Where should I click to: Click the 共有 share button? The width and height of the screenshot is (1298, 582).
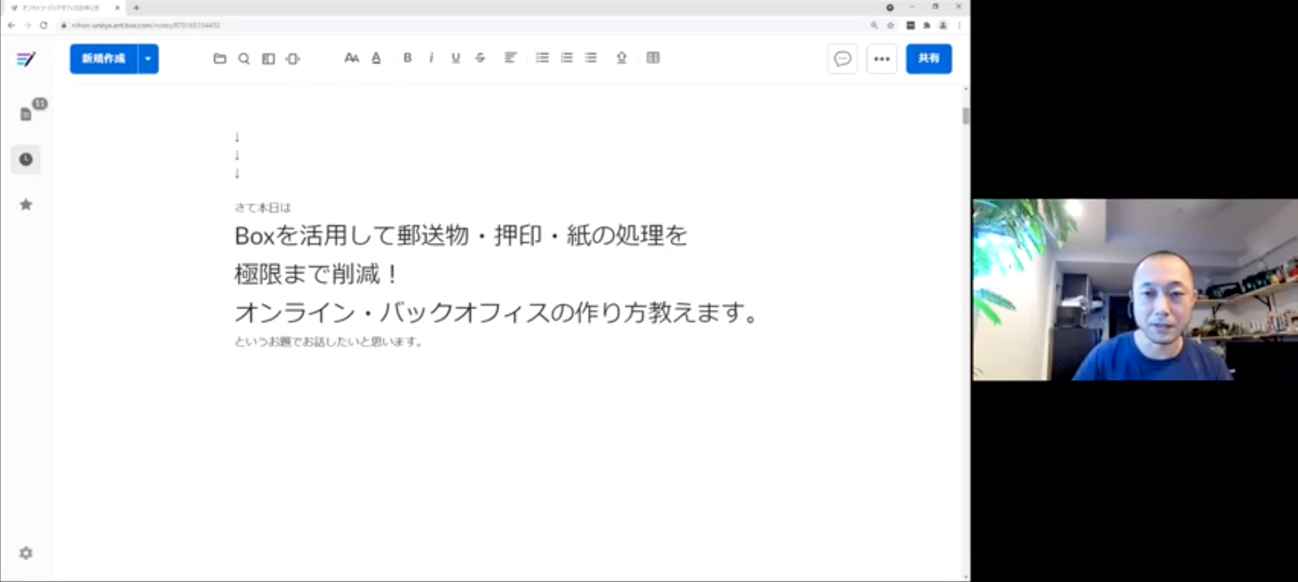tap(929, 59)
